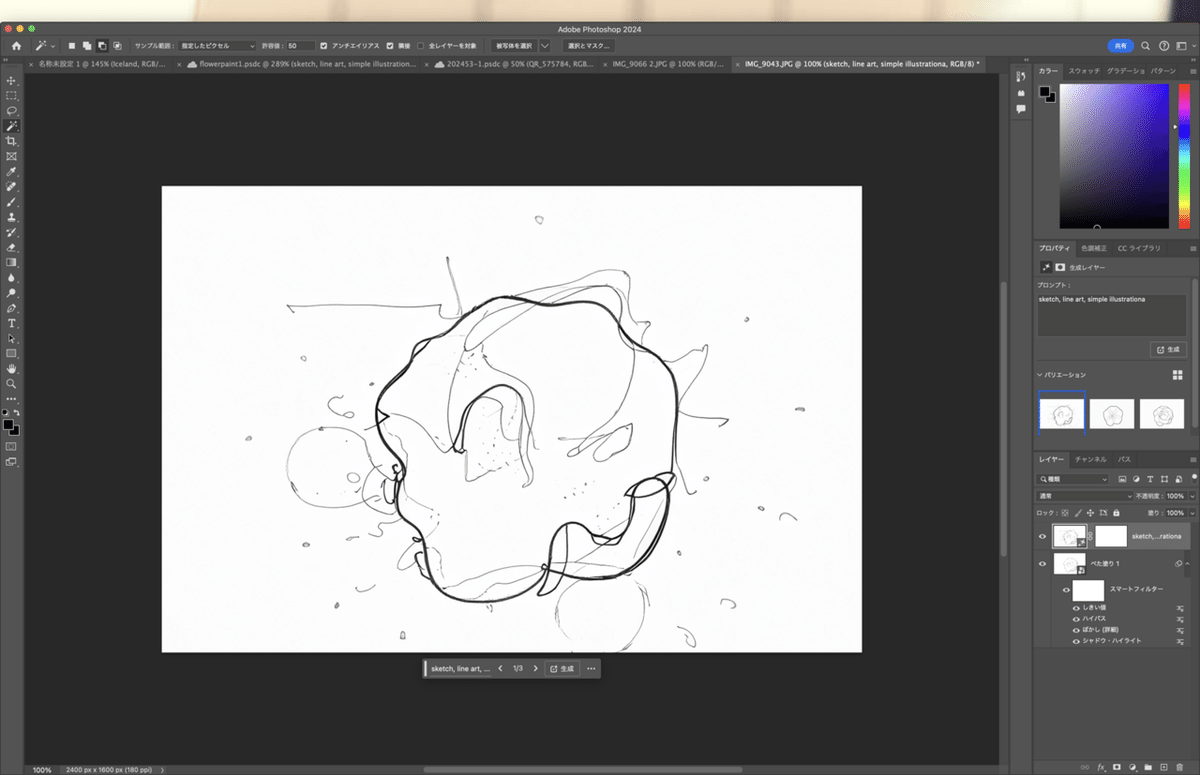The width and height of the screenshot is (1200, 775).
Task: Enable the 全レイヤーを対象 checkbox
Action: coord(420,46)
